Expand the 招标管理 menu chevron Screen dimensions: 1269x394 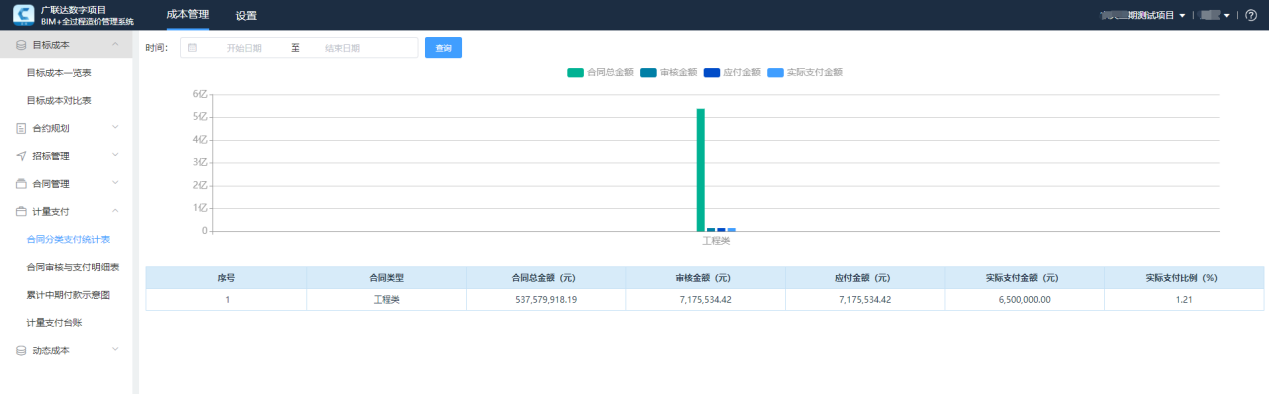click(x=115, y=156)
